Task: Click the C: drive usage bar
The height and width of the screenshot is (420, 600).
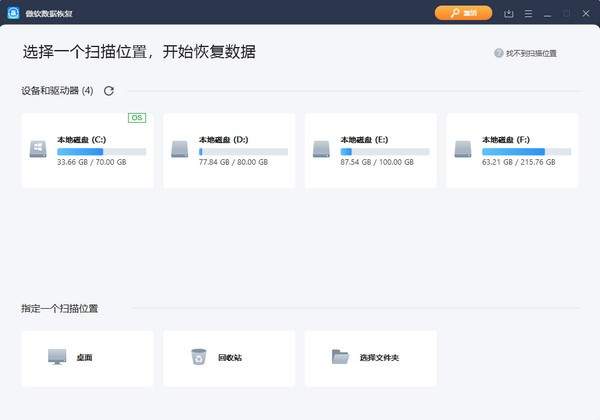Action: (x=101, y=152)
